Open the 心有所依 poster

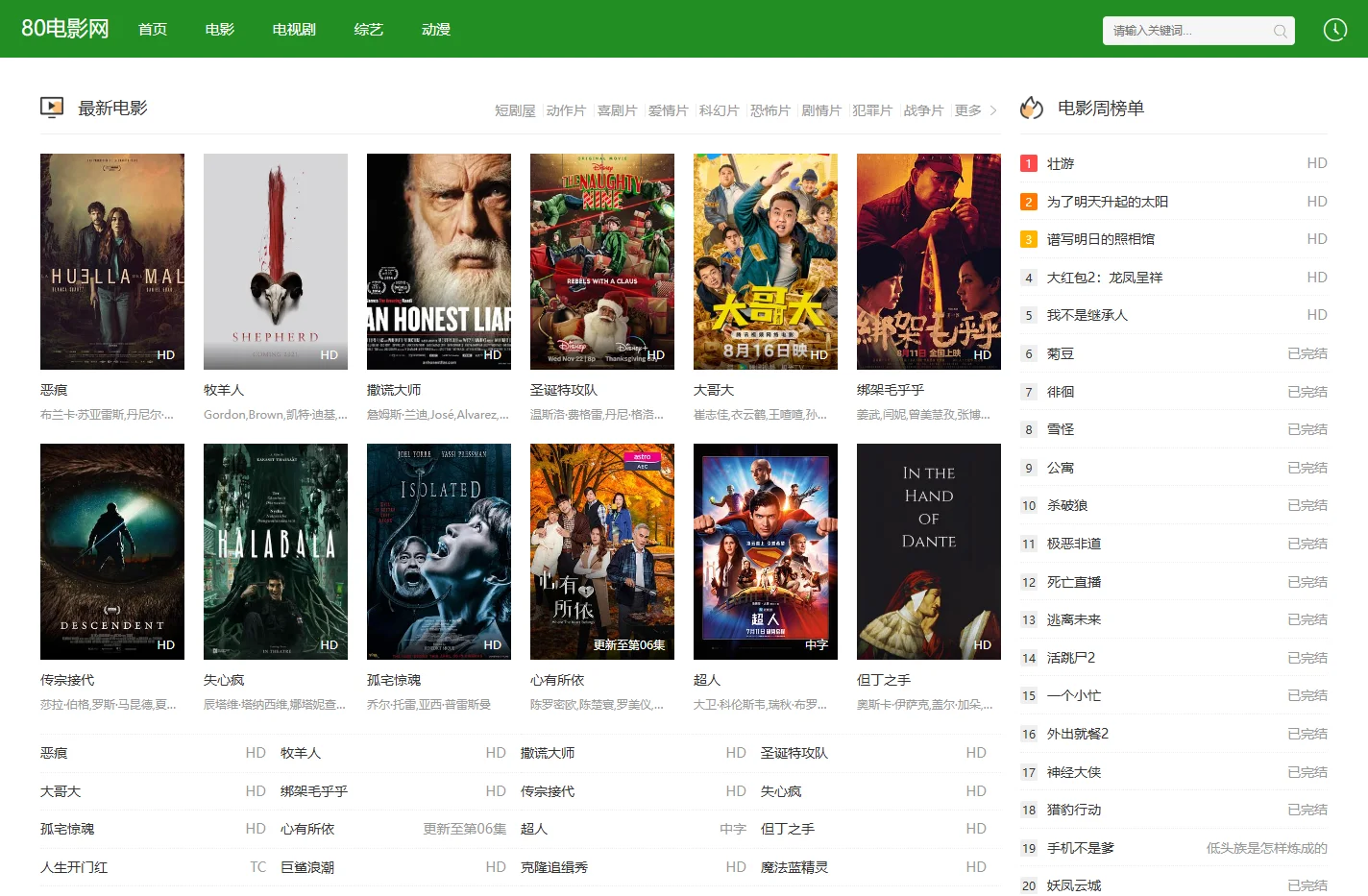[602, 551]
